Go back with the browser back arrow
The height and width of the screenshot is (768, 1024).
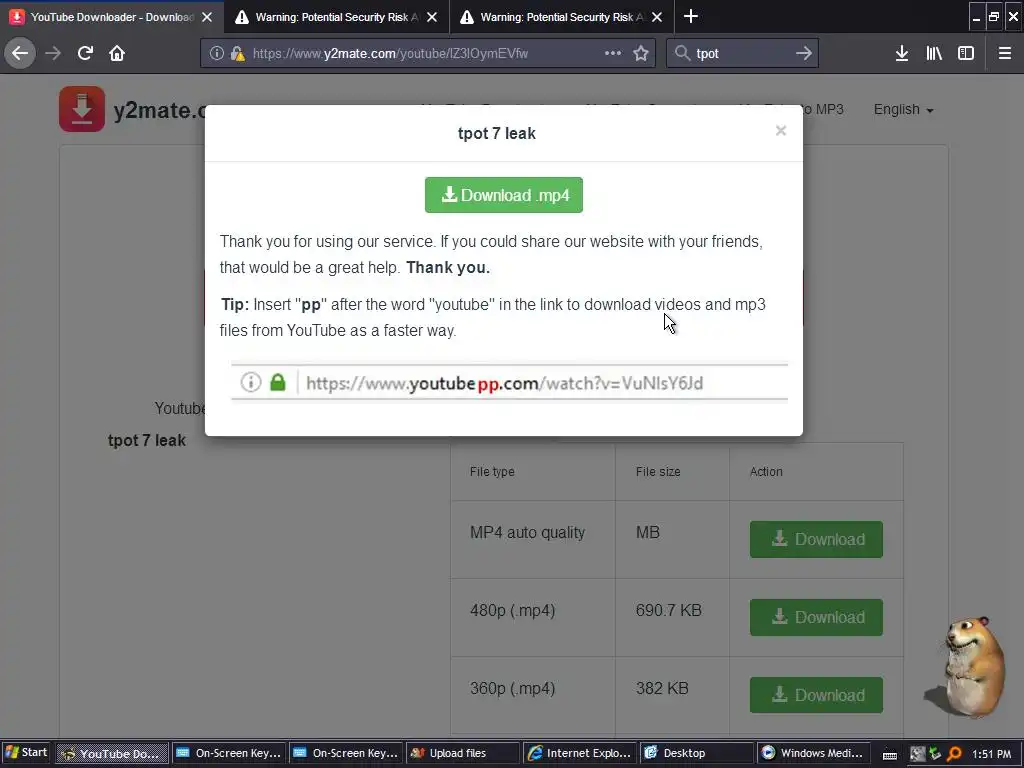(x=20, y=53)
